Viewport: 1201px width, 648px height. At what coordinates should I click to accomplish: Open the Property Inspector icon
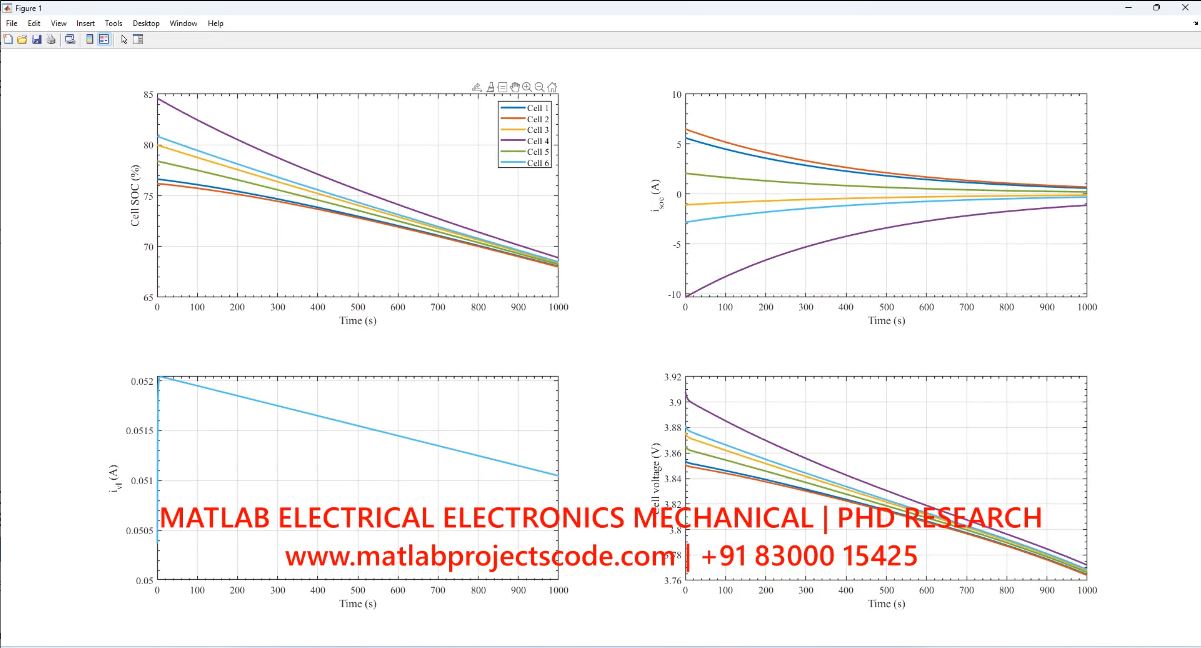[x=138, y=39]
